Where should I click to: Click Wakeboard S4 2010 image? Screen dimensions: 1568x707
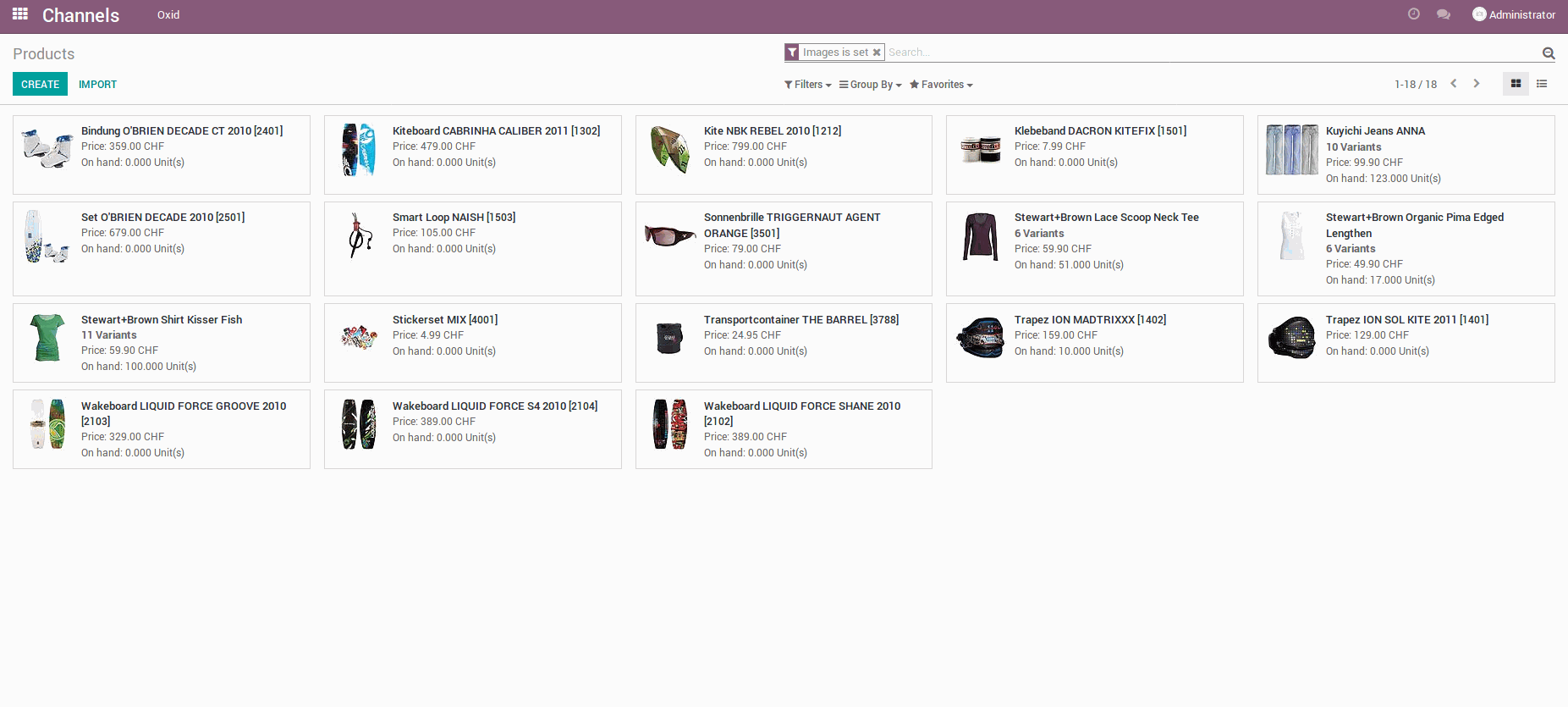click(x=359, y=424)
